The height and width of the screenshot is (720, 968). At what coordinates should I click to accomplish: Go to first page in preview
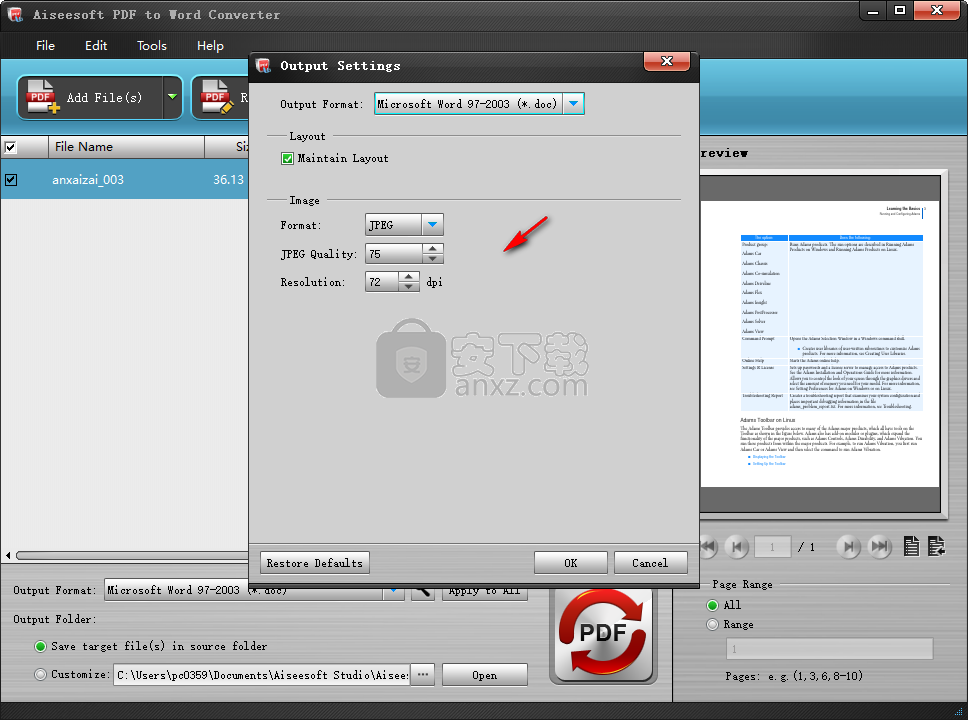[709, 546]
